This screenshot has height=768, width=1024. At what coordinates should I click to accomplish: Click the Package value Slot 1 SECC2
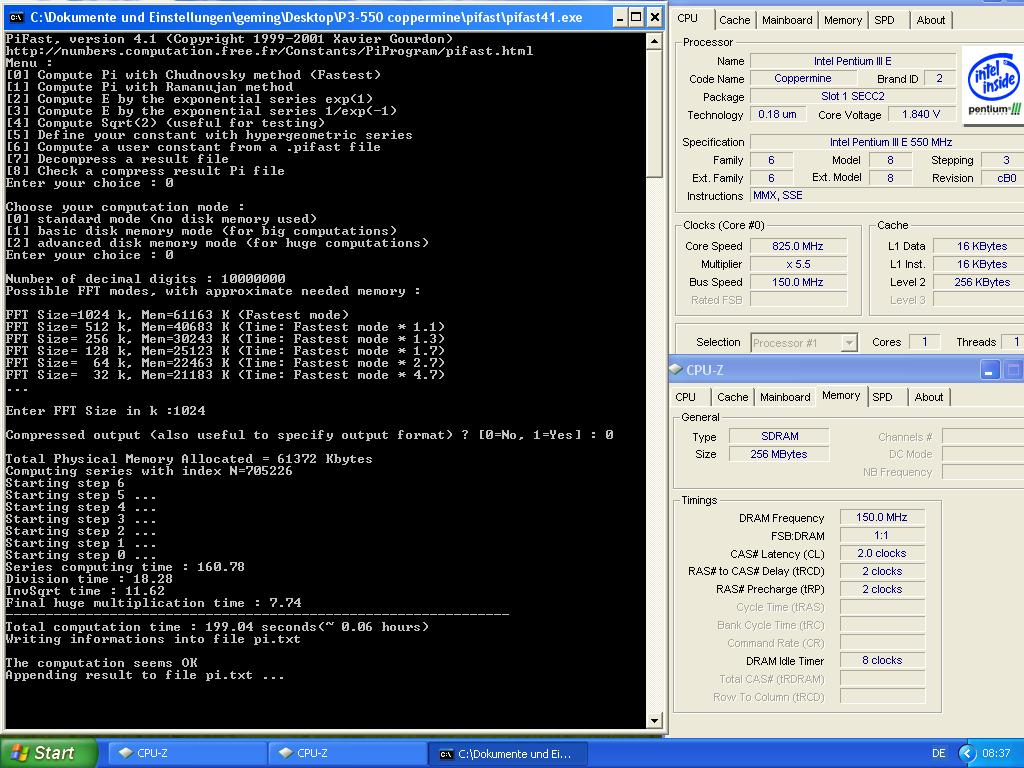click(852, 96)
